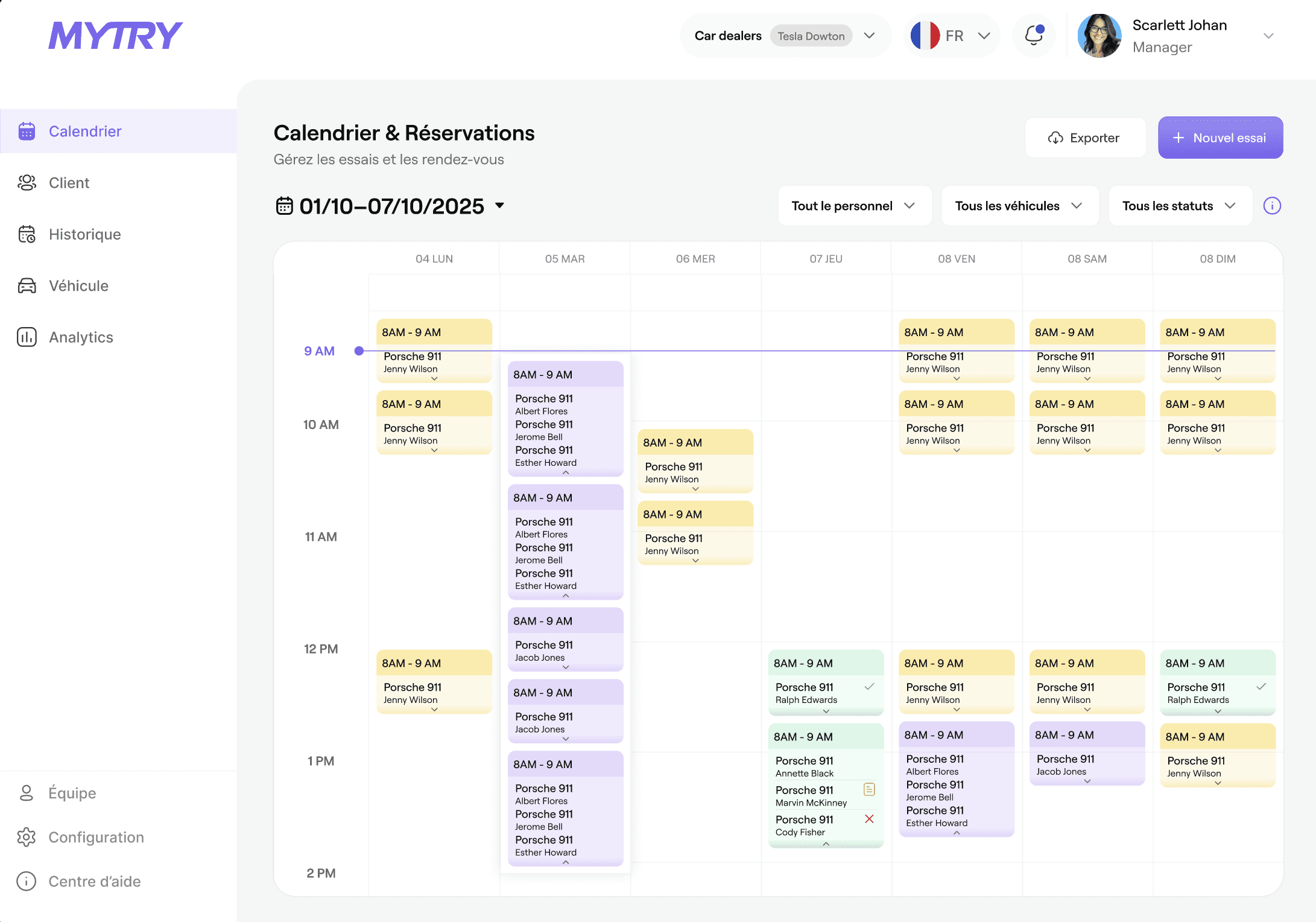Viewport: 1316px width, 922px height.
Task: Click Scarlett Johan profile avatar
Action: (1099, 36)
